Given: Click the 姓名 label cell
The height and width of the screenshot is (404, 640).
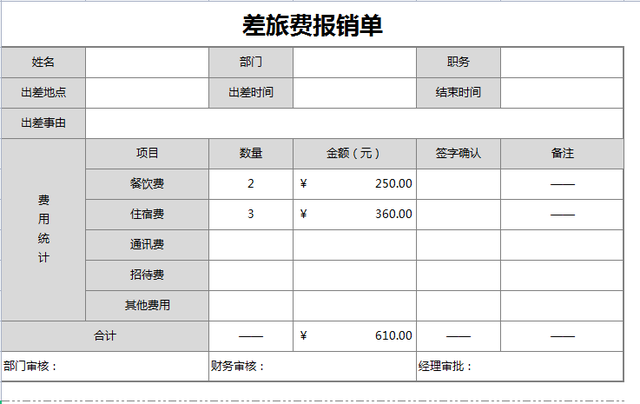Looking at the screenshot, I should tap(43, 62).
